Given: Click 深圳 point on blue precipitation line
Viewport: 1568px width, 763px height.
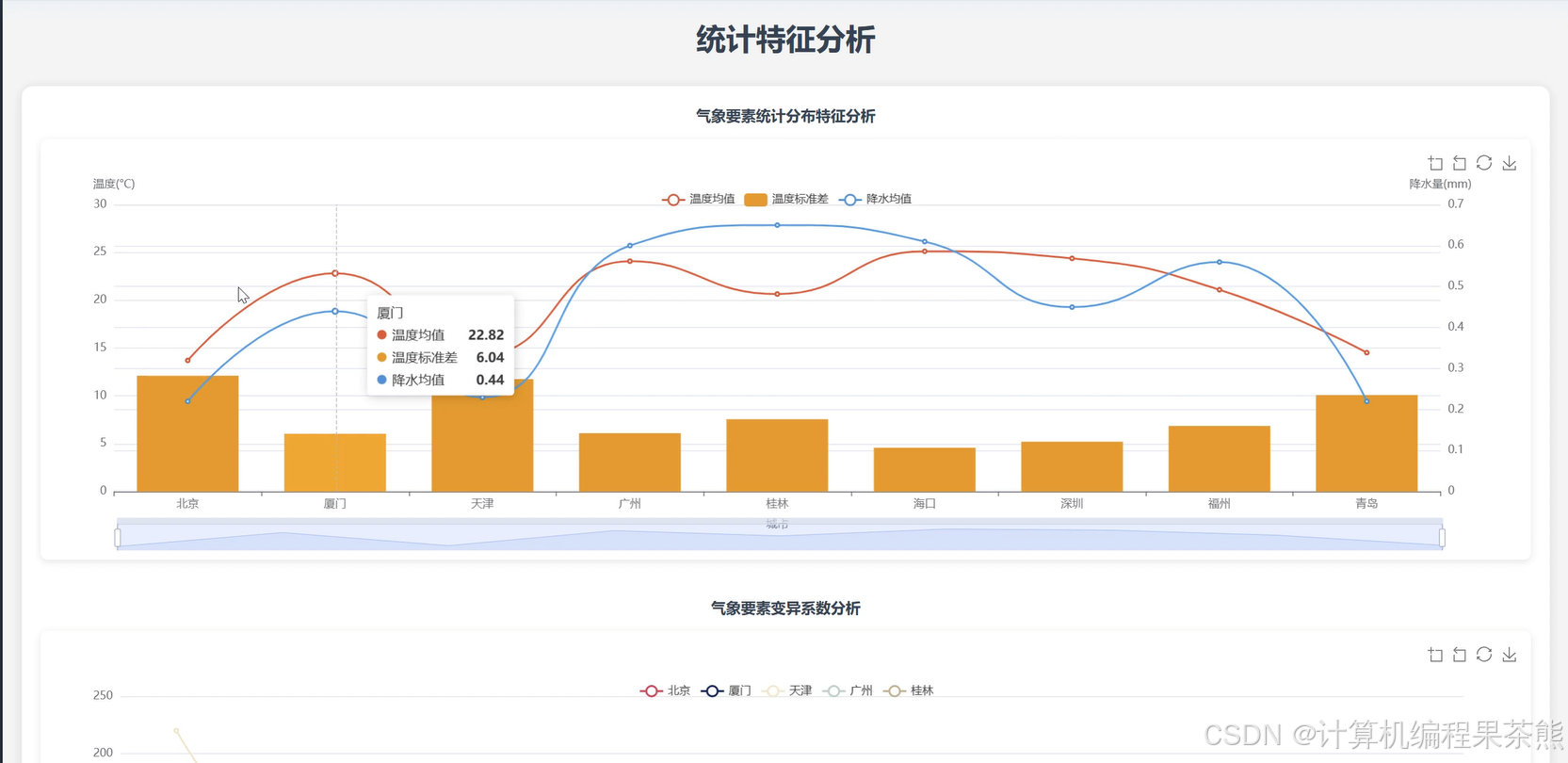Looking at the screenshot, I should [x=1072, y=307].
